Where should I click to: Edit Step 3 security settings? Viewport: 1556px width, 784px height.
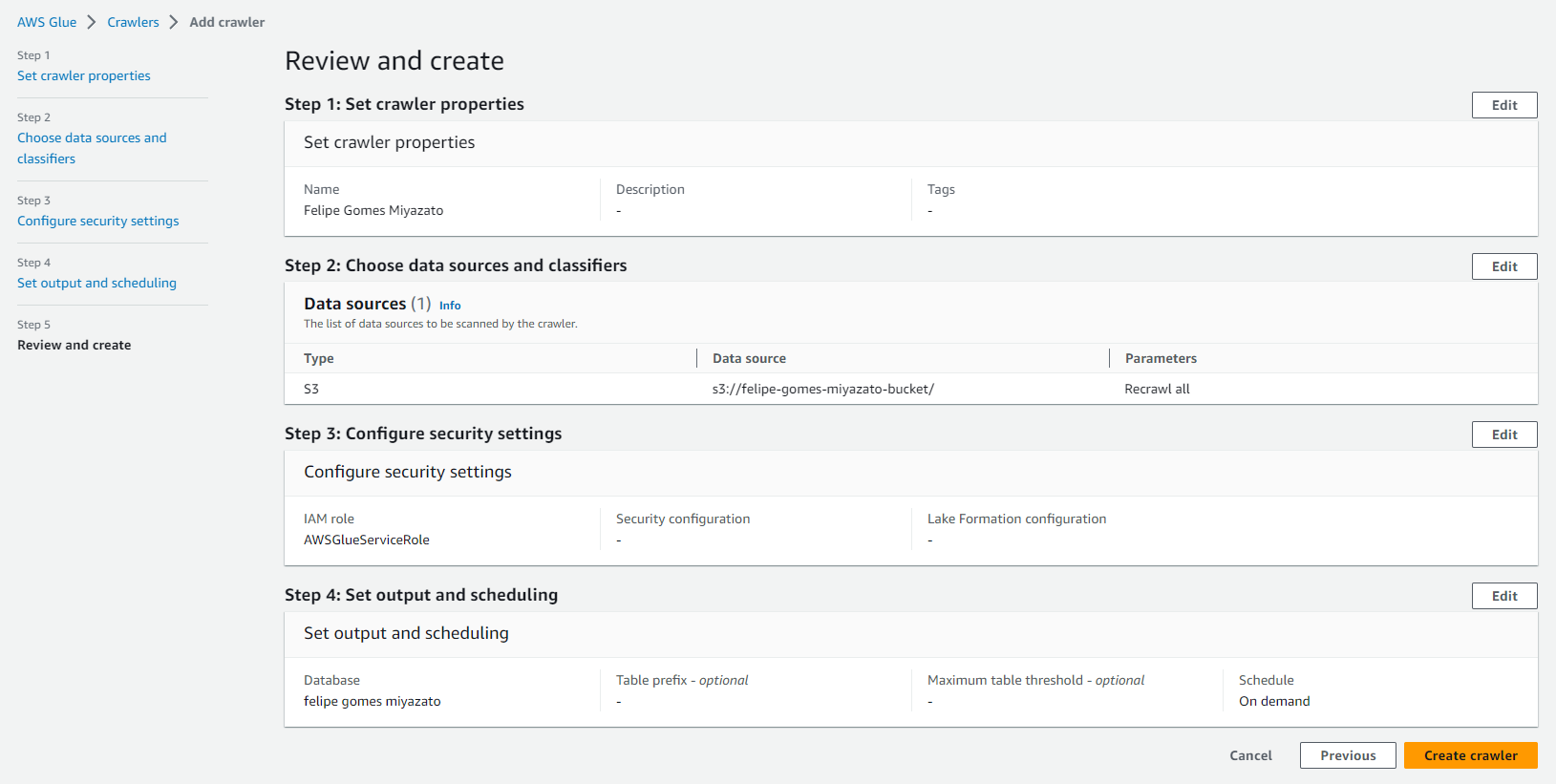coord(1503,434)
